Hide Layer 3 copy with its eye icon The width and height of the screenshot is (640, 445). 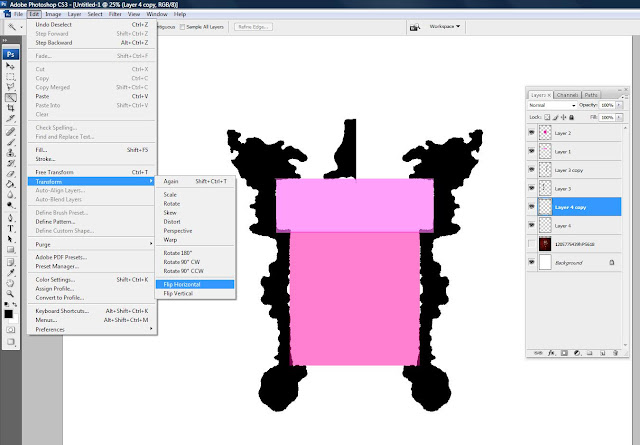point(531,169)
